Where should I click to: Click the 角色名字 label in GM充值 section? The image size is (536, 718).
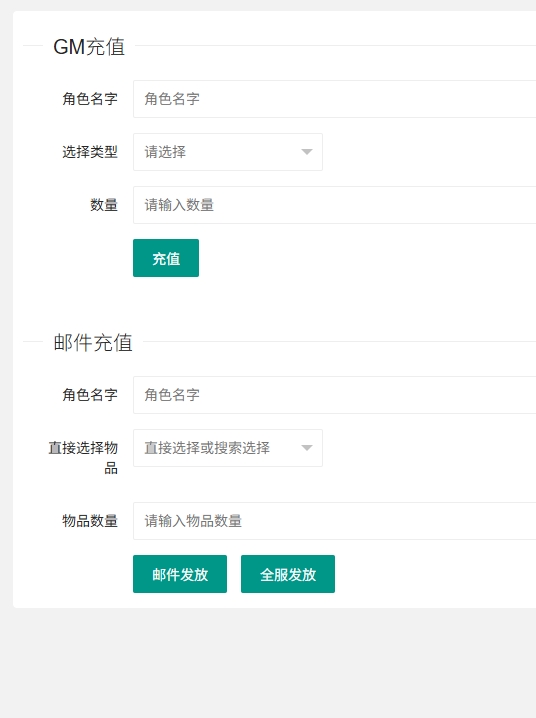coord(90,99)
